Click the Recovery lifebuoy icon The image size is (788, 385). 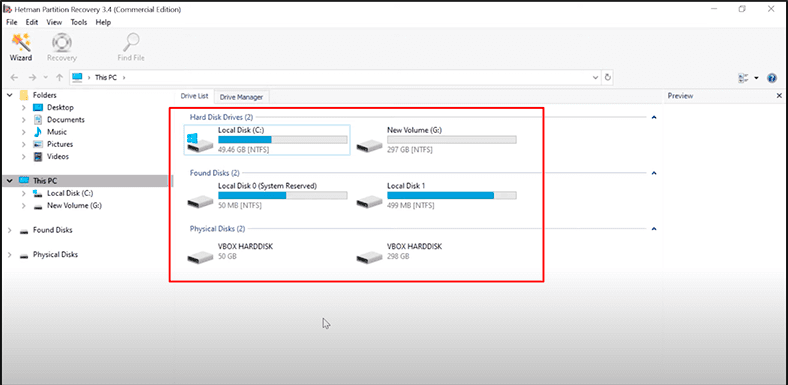pos(61,43)
